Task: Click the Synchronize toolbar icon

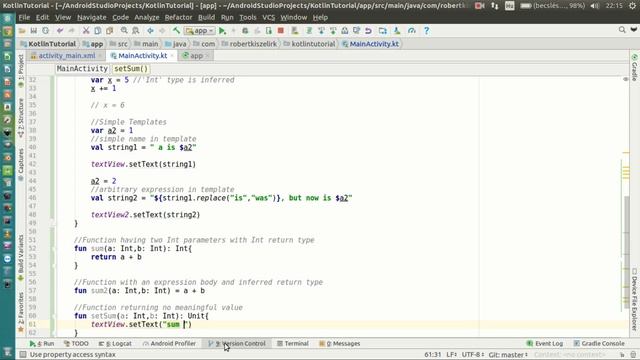Action: click(x=45, y=31)
